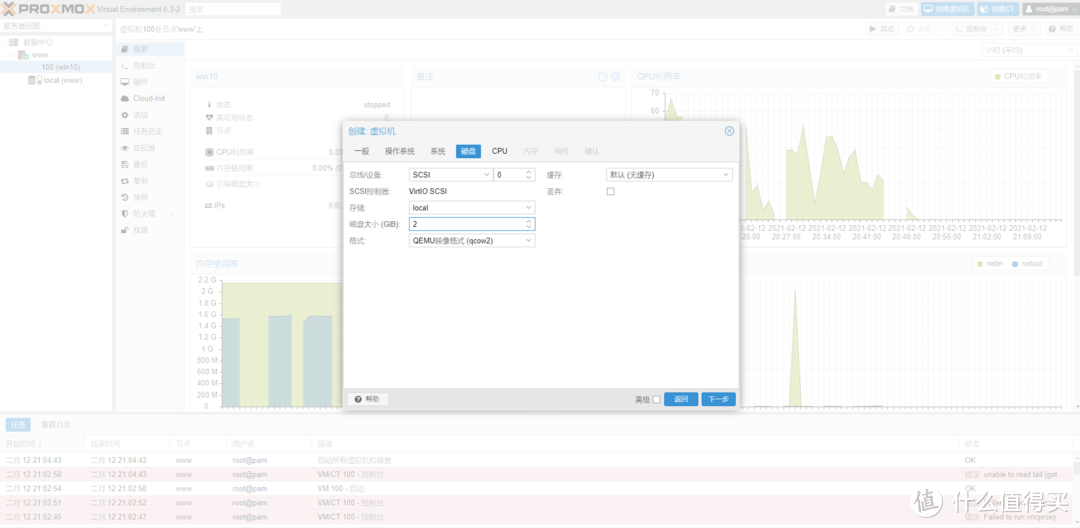Open the SCSI bus/device dropdown

pos(450,175)
